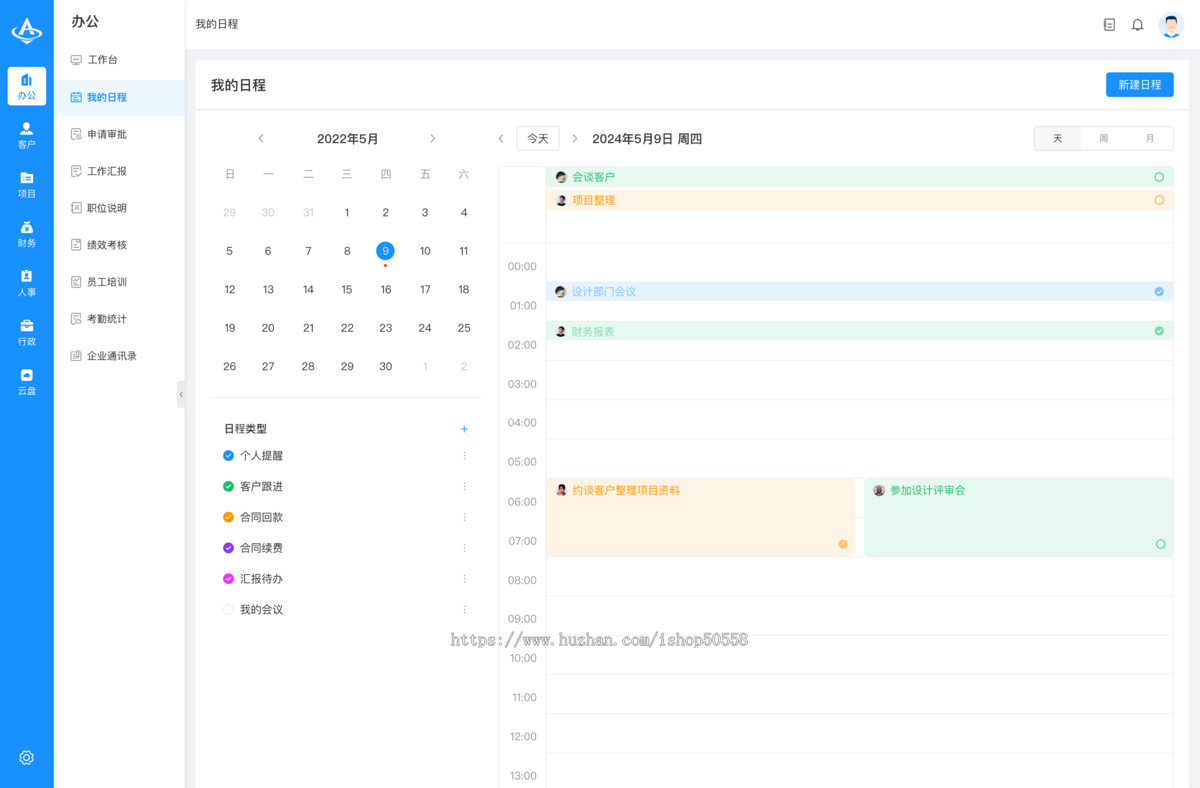
Task: Open the 项目整理 event
Action: pyautogui.click(x=859, y=200)
